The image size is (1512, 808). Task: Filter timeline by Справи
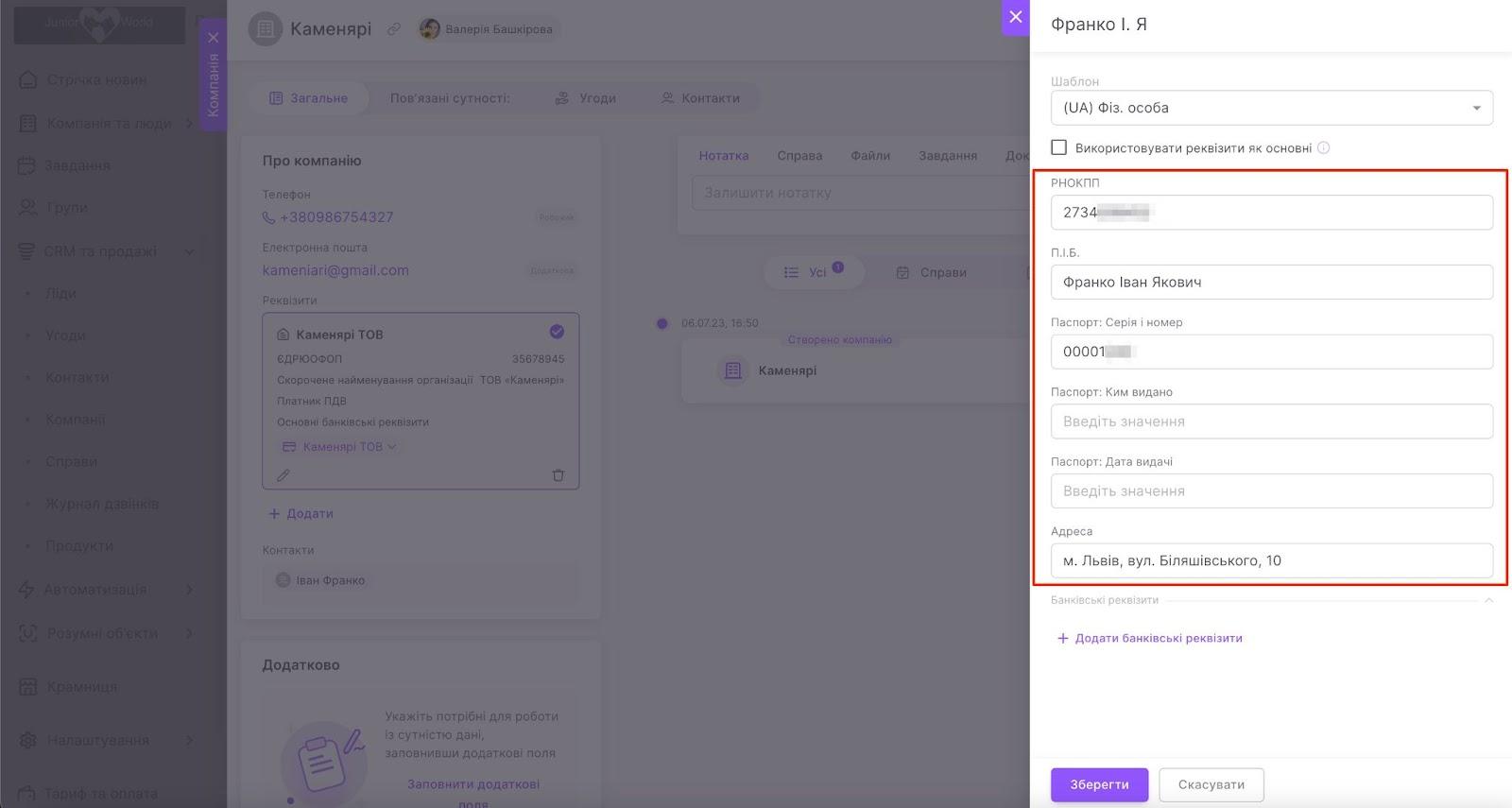pyautogui.click(x=932, y=272)
